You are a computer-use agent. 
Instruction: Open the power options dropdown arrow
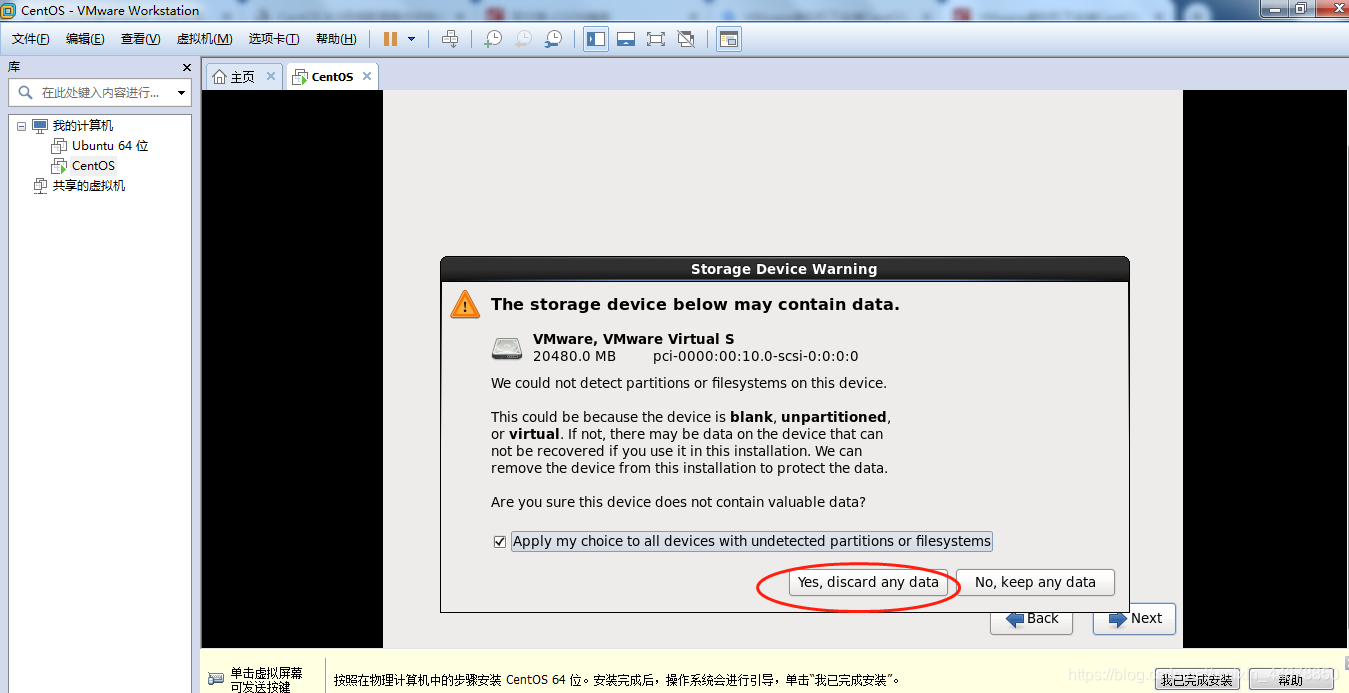pos(411,39)
